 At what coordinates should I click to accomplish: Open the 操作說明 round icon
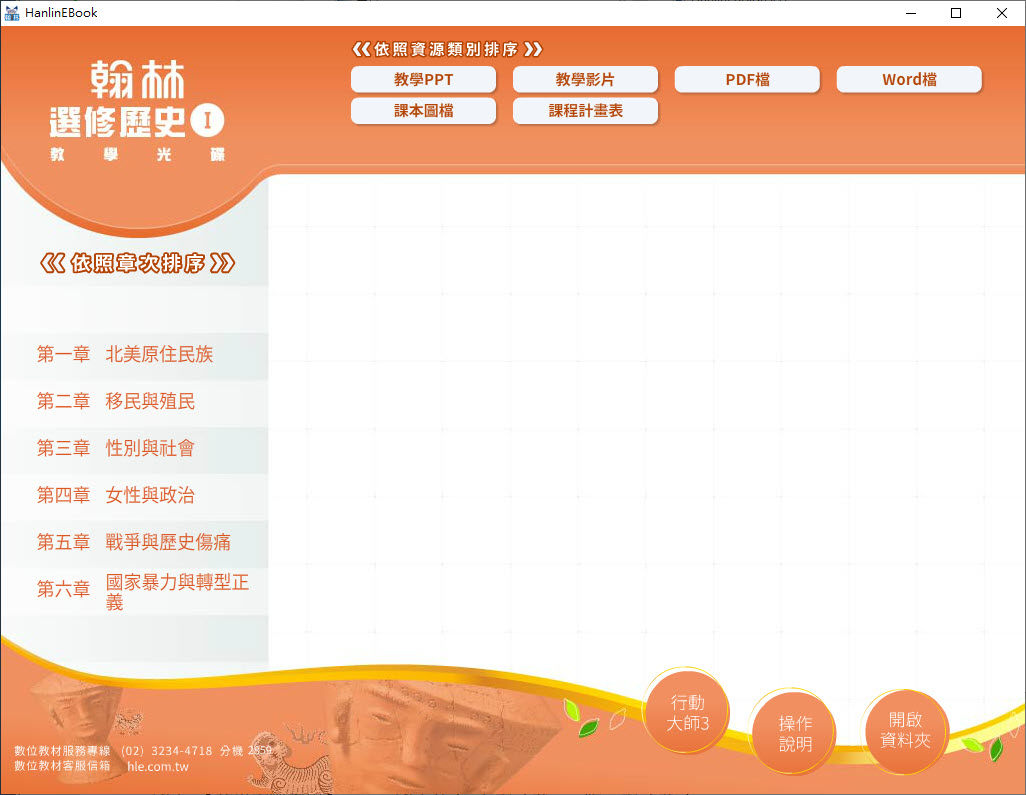[795, 733]
